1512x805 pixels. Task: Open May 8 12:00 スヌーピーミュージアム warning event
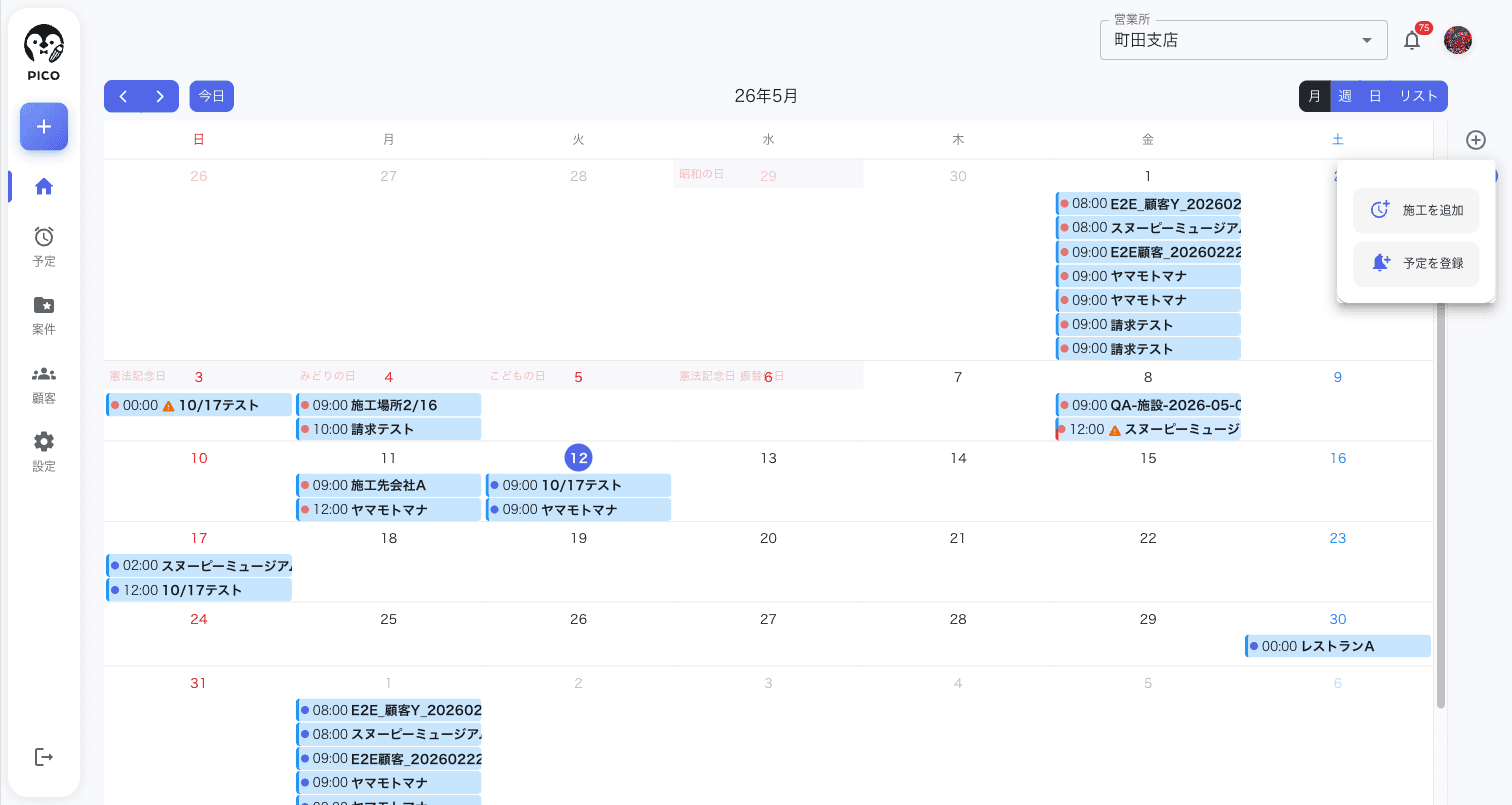1149,429
